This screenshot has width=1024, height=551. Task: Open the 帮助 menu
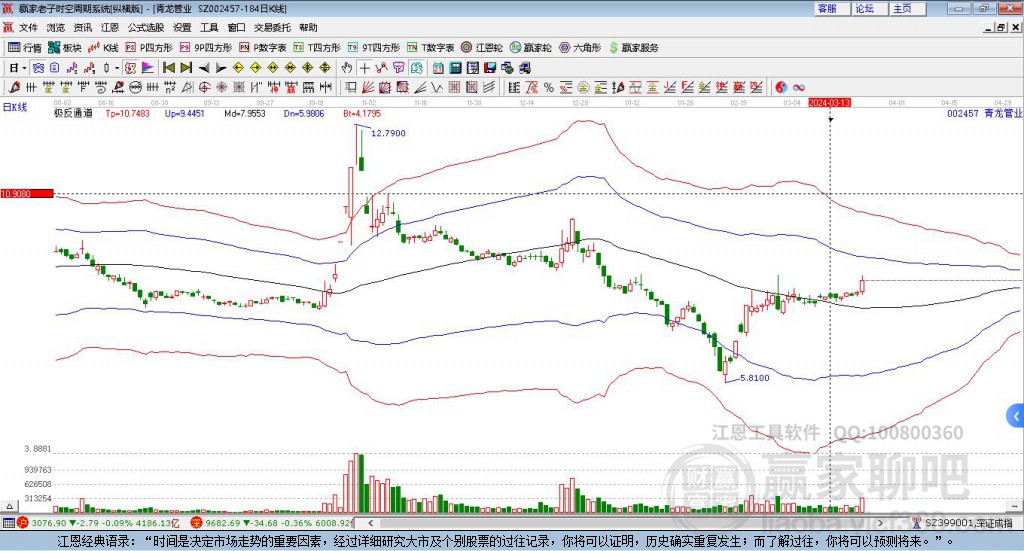pos(308,27)
